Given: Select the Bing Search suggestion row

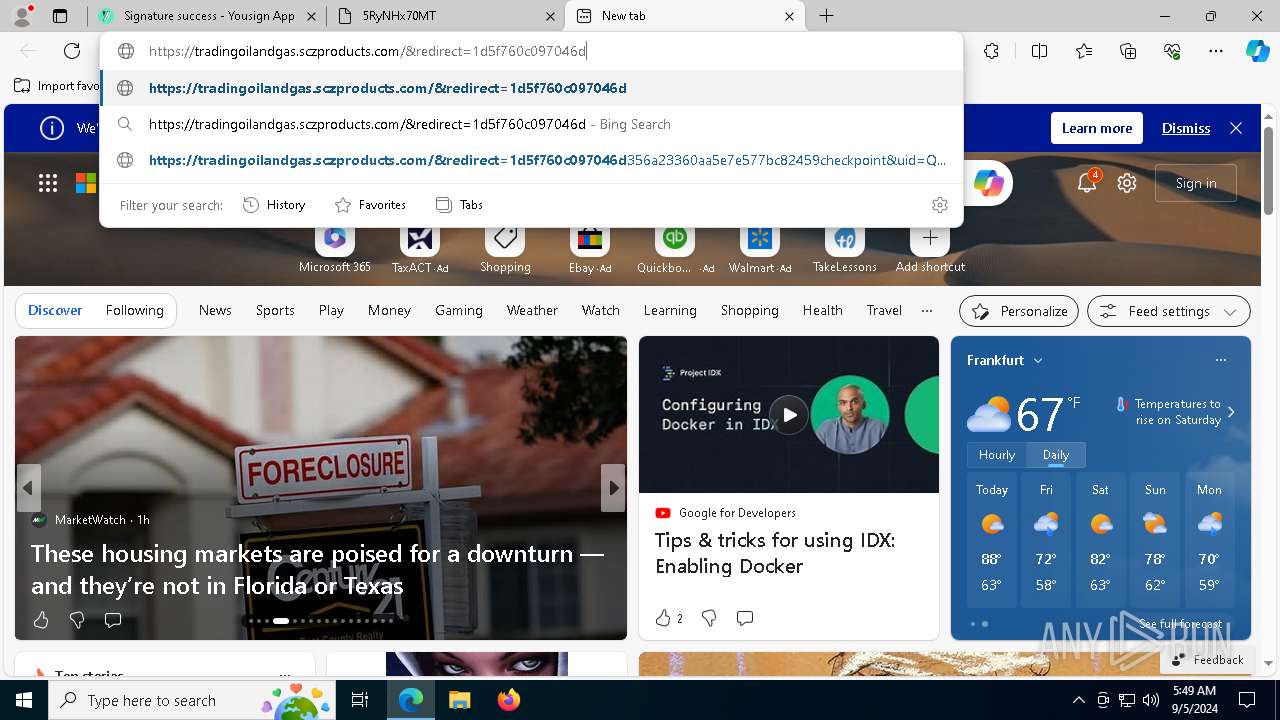Looking at the screenshot, I should coord(532,124).
